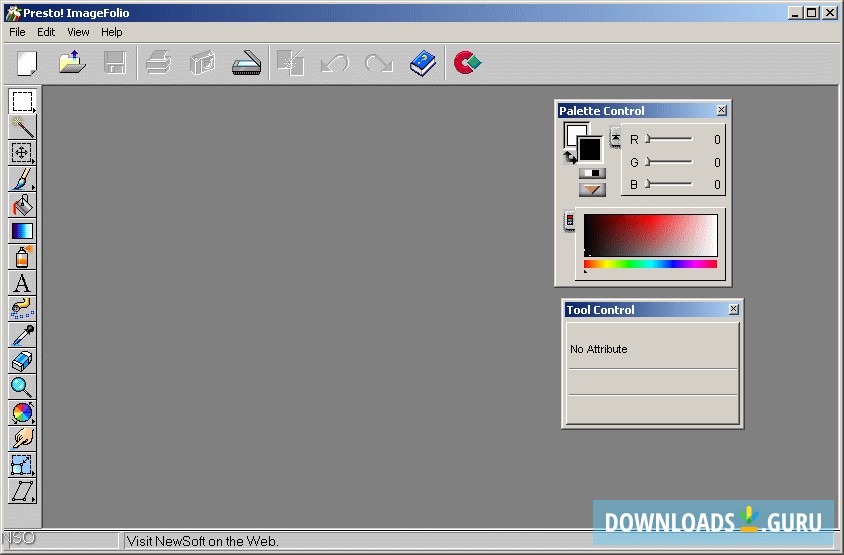Screen dimensions: 844x555
Task: Open an image file from folder
Action: [72, 63]
